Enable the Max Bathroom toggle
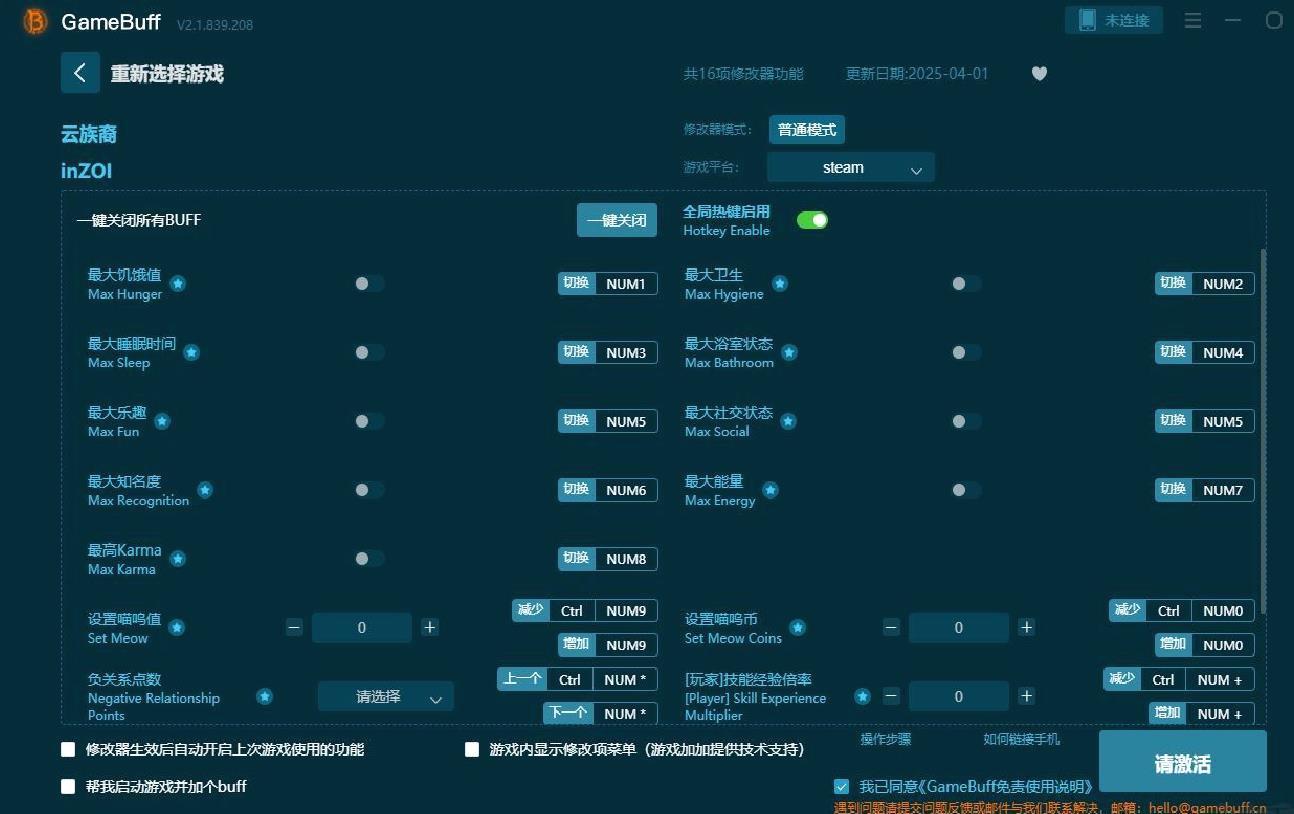 coord(966,353)
